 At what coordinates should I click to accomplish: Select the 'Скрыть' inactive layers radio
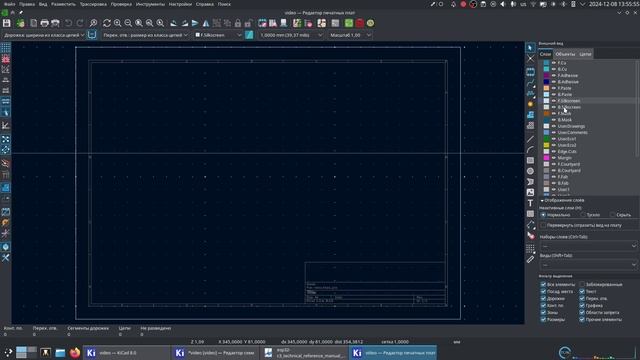[612, 215]
